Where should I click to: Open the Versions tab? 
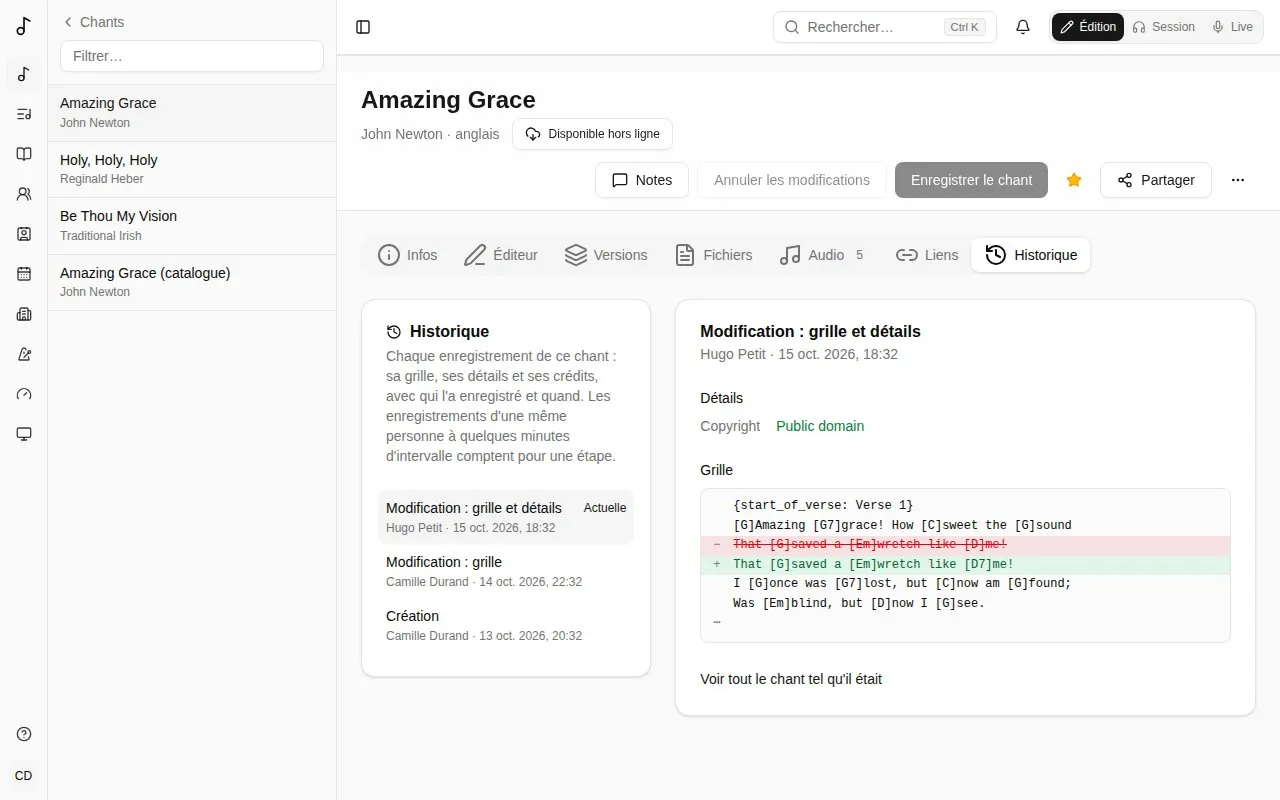pyautogui.click(x=606, y=255)
